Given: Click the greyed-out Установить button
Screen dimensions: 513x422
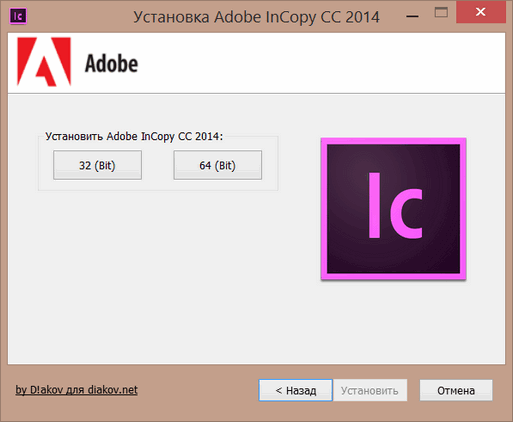Looking at the screenshot, I should point(370,390).
